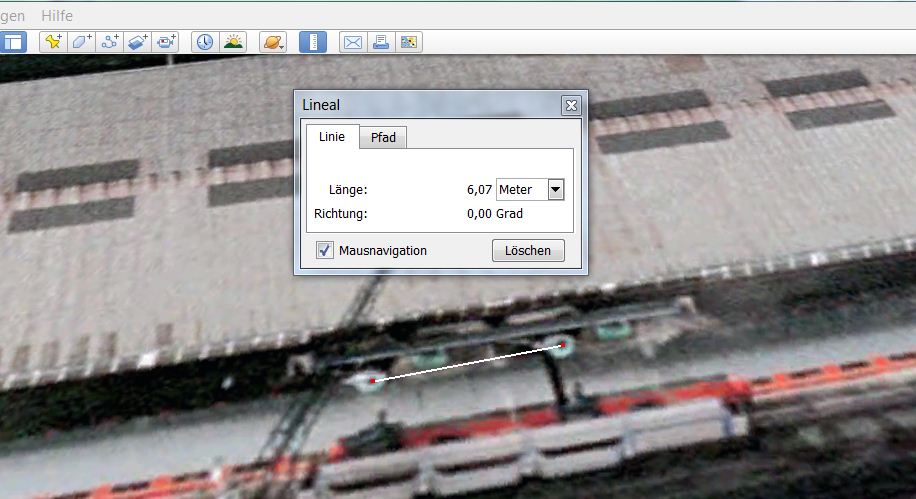
Task: Click the add image overlay icon
Action: (x=138, y=42)
